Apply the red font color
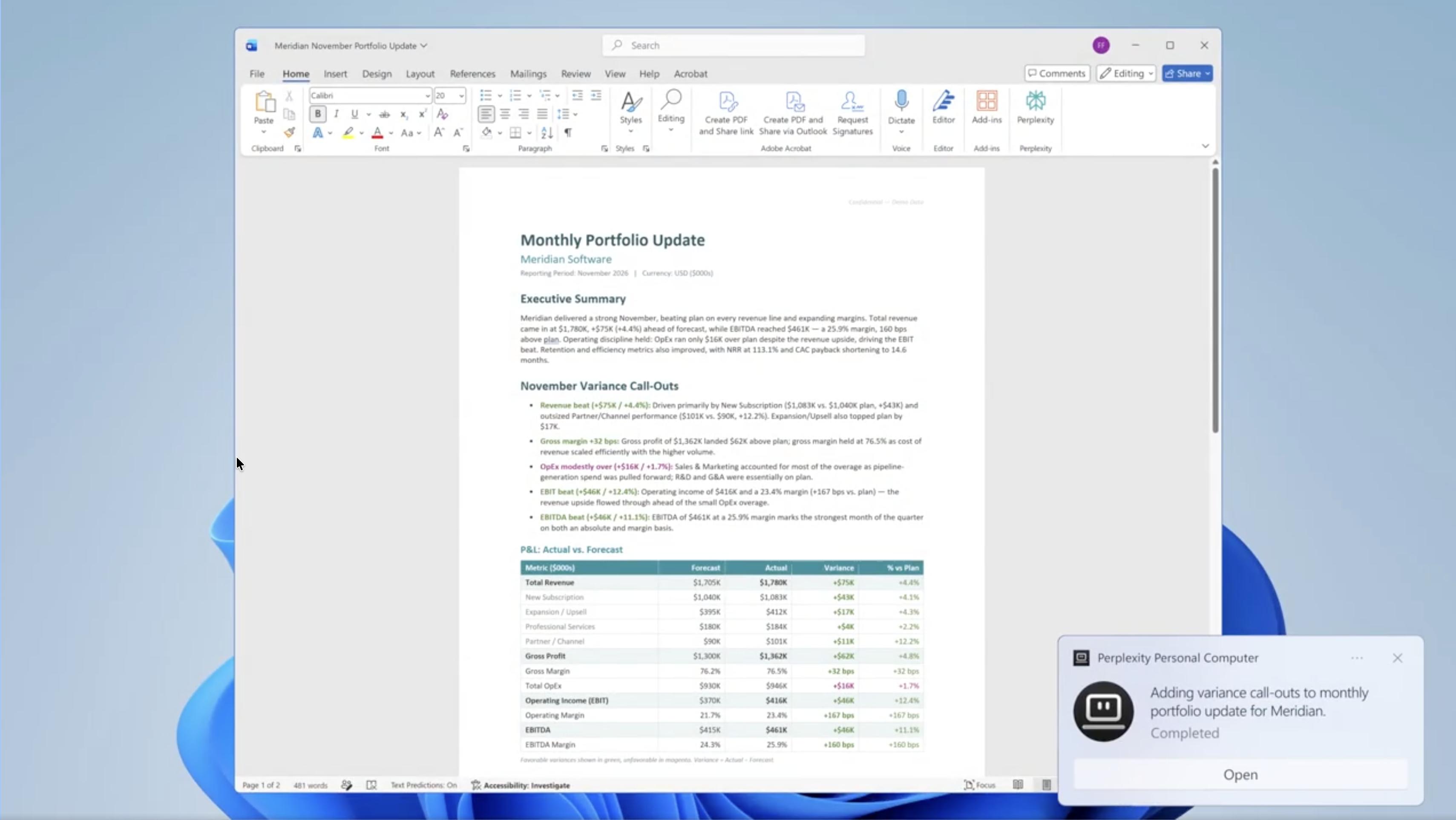This screenshot has width=1456, height=820. (x=377, y=133)
